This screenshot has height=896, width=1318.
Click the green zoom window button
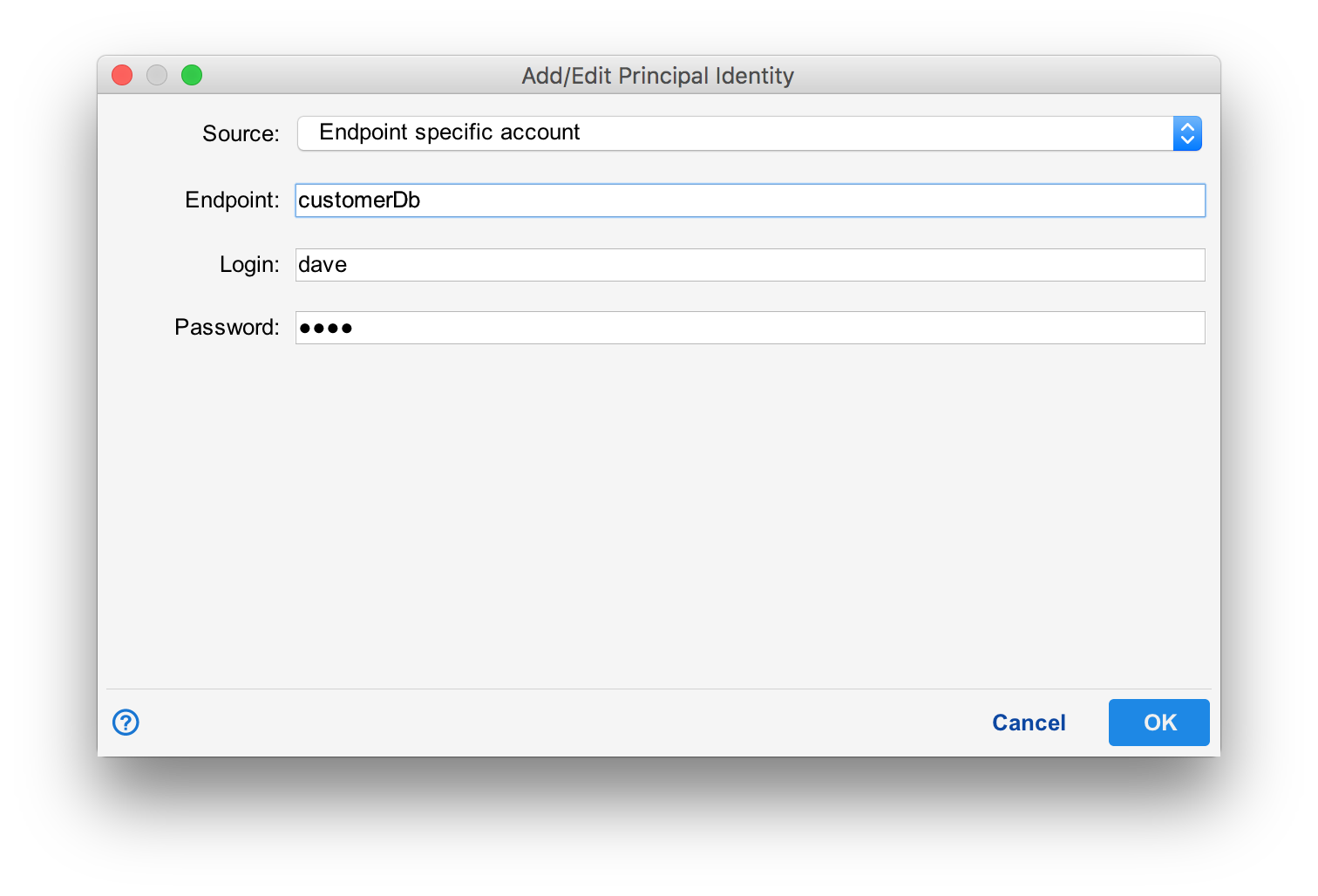(x=192, y=75)
